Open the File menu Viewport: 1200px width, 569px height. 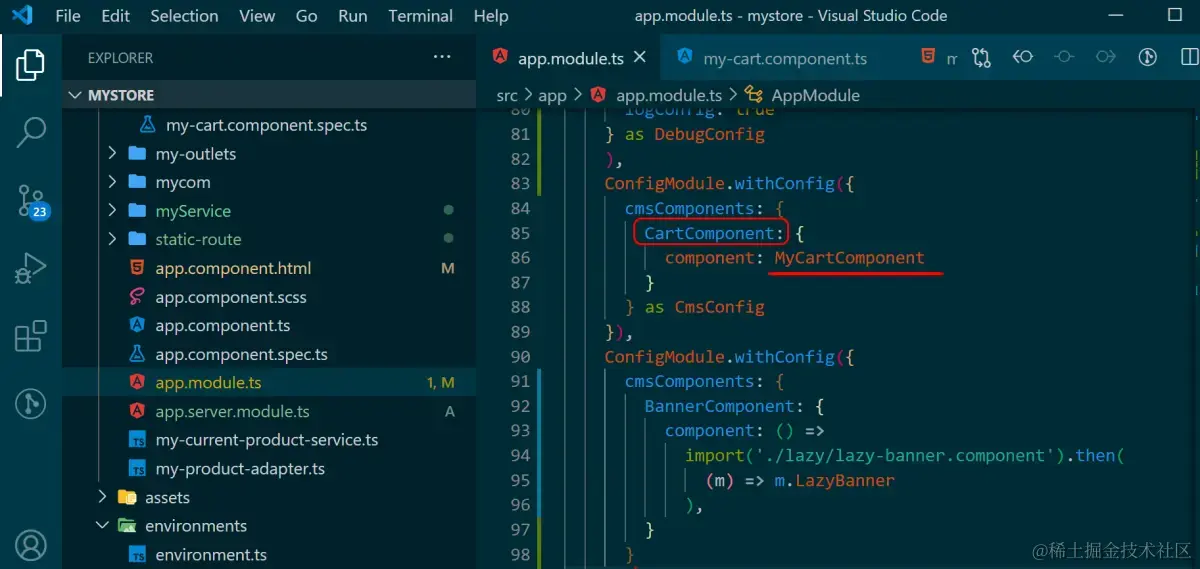(68, 16)
